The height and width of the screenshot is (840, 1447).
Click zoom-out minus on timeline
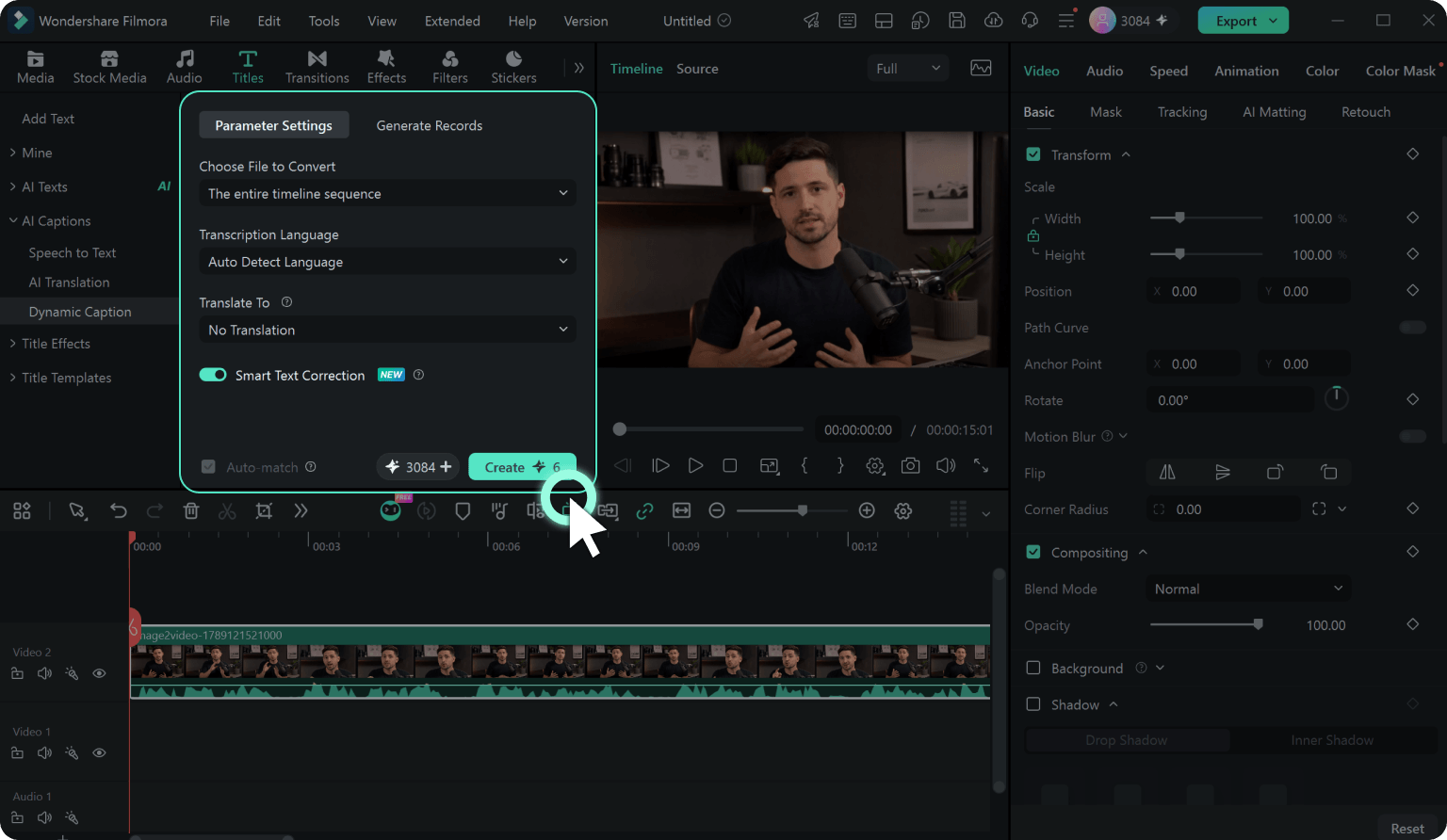717,510
